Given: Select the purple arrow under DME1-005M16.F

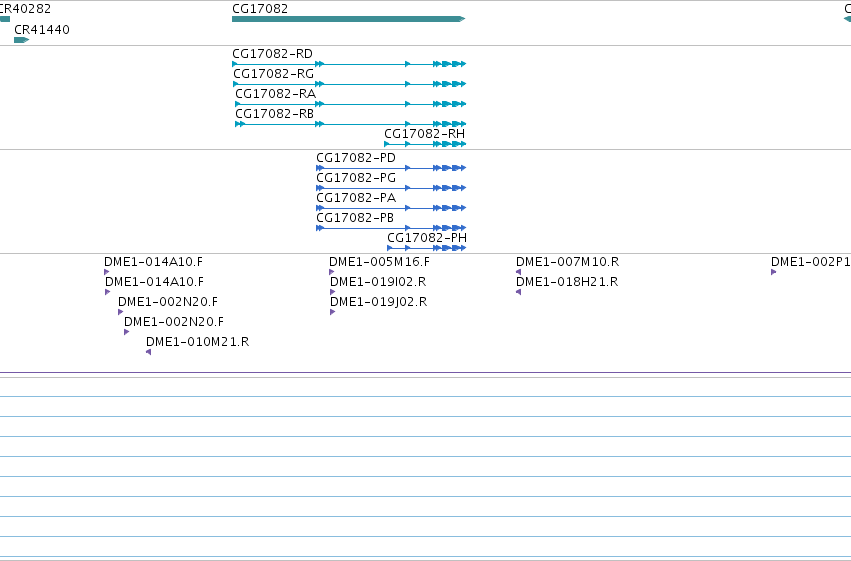Looking at the screenshot, I should (332, 272).
